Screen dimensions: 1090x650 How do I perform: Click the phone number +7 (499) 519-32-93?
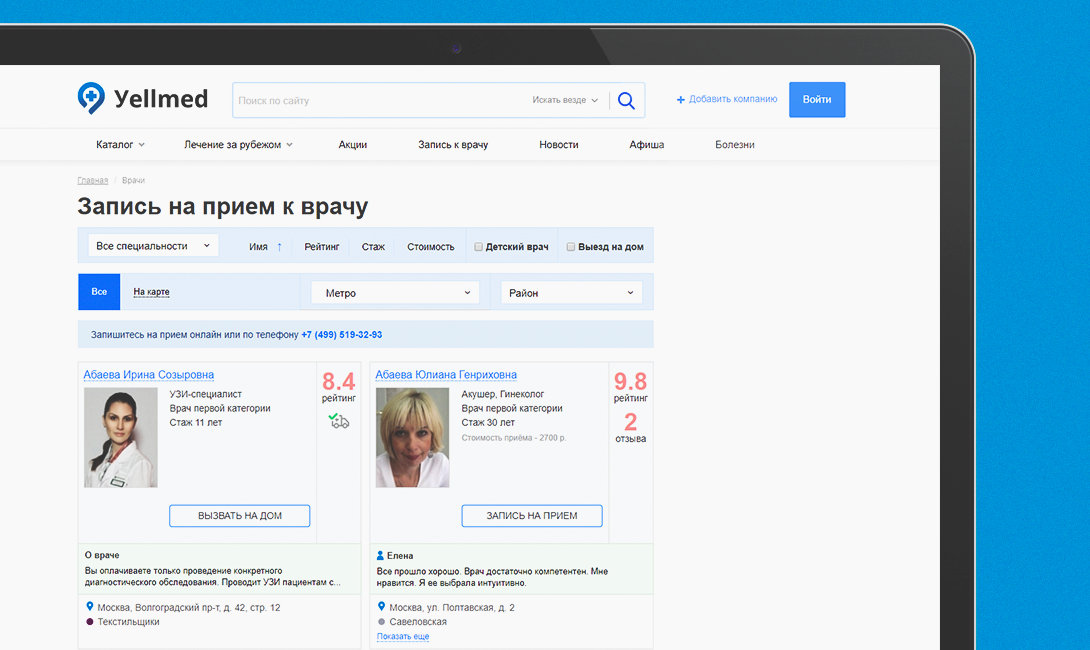pos(341,334)
